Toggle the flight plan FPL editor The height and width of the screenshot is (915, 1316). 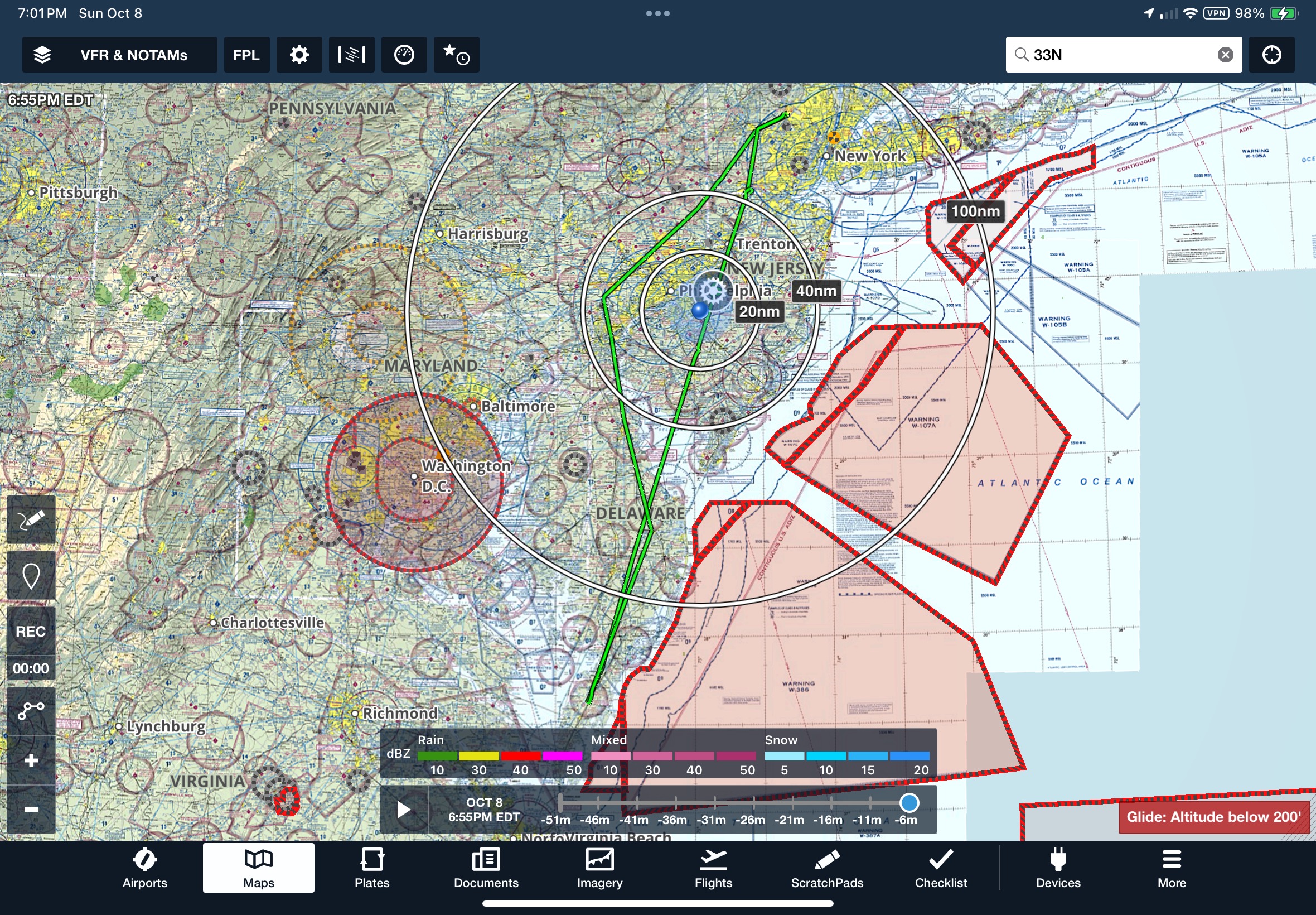tap(246, 55)
